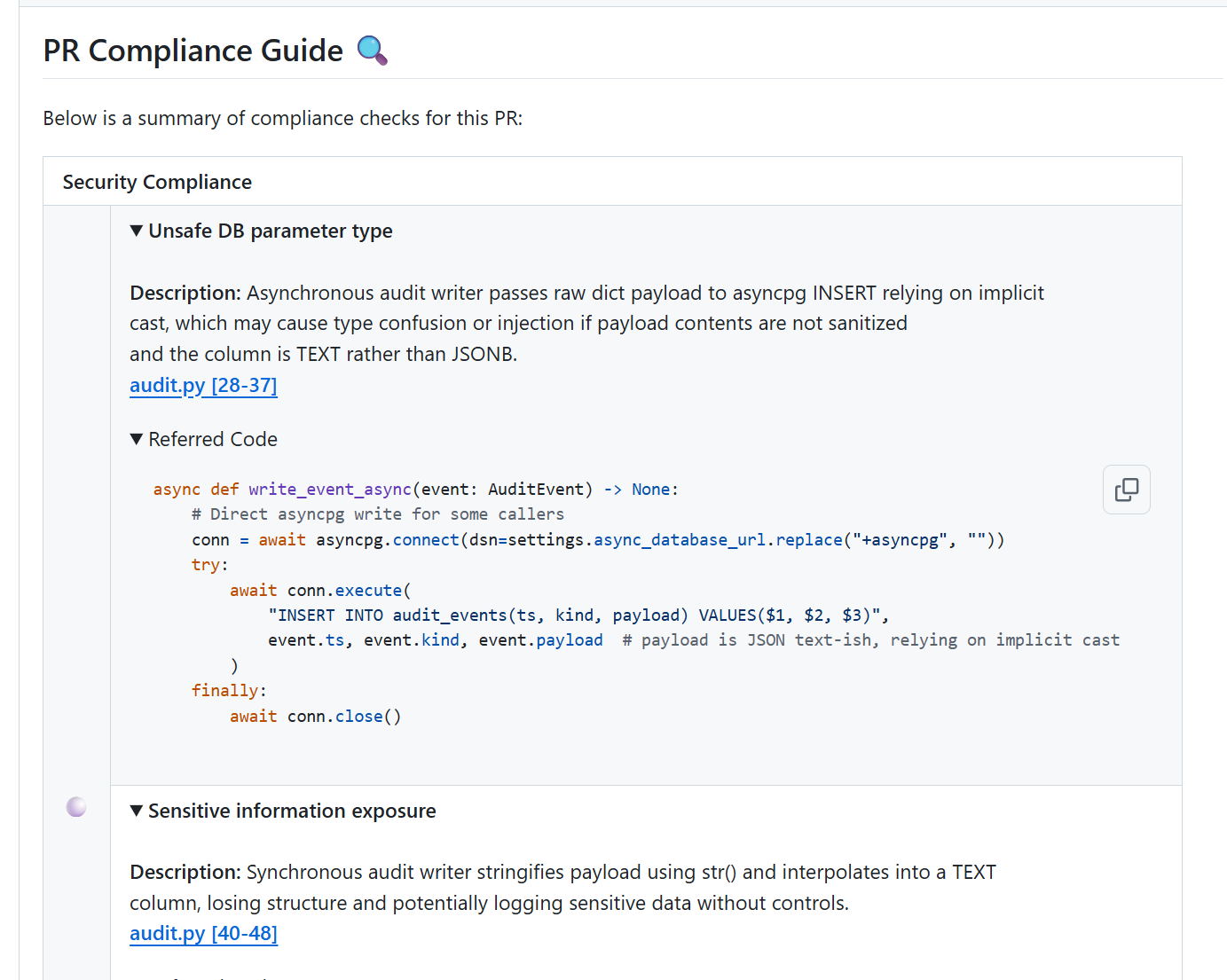Click the Direct asyncpg write code comment
The width and height of the screenshot is (1227, 980).
377,514
